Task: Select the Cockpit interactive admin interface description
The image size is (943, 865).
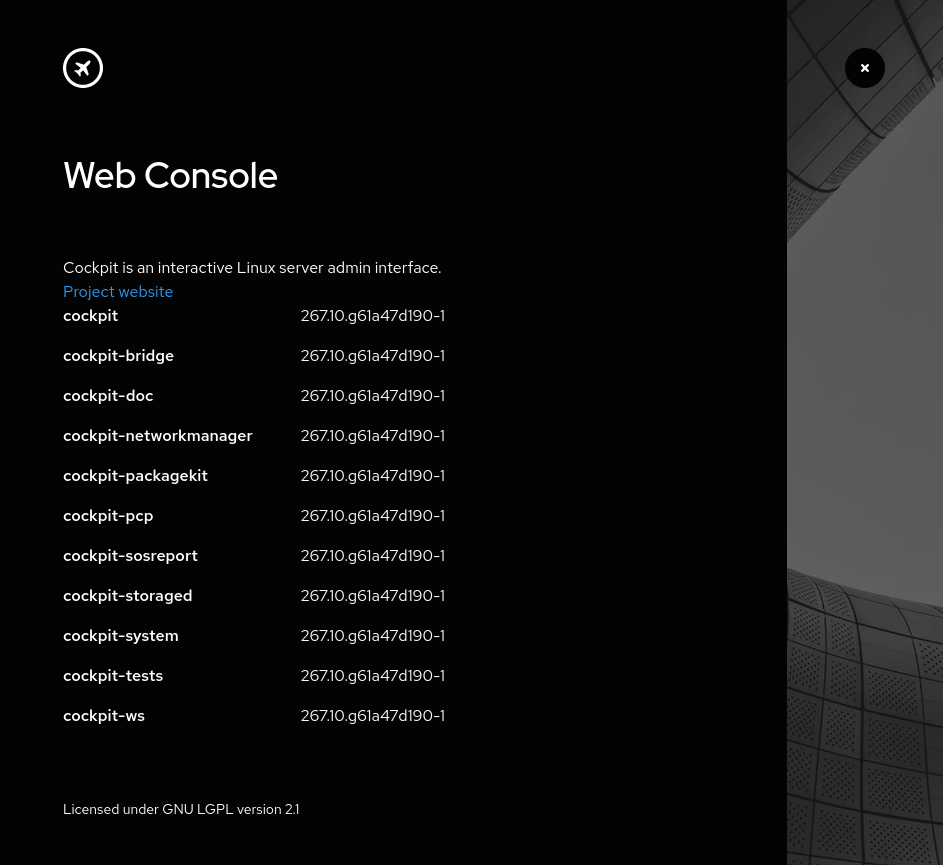Action: point(252,268)
